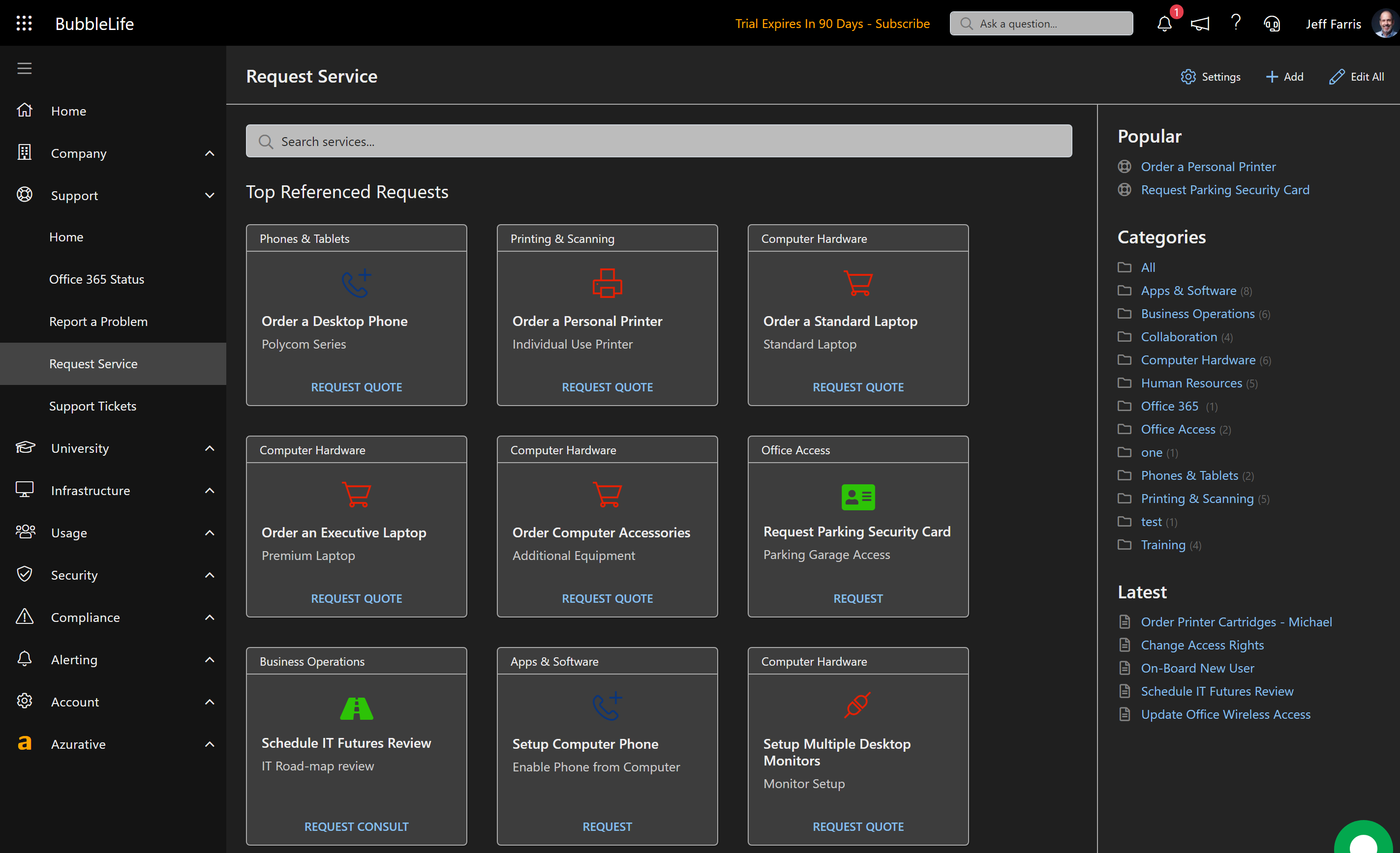Viewport: 1400px width, 853px height.
Task: Expand the Azurative section chevron
Action: pyautogui.click(x=210, y=744)
